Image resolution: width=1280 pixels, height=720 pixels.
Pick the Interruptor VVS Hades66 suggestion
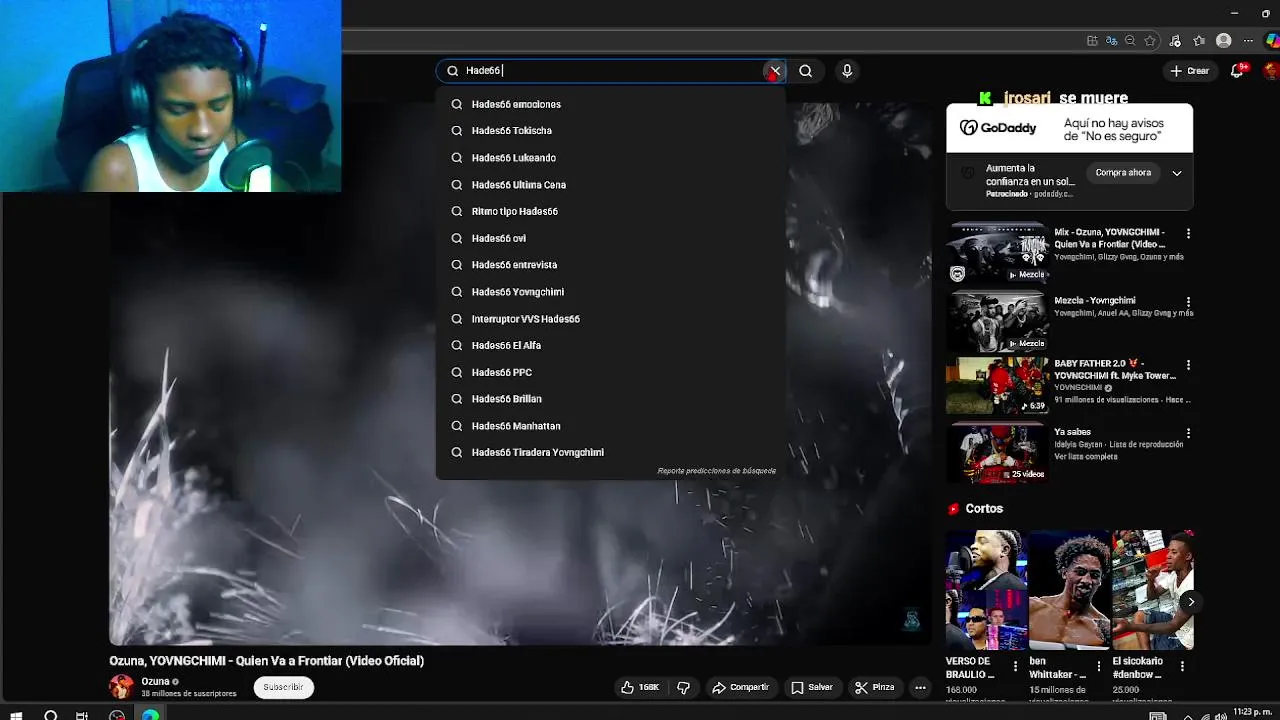[610, 319]
